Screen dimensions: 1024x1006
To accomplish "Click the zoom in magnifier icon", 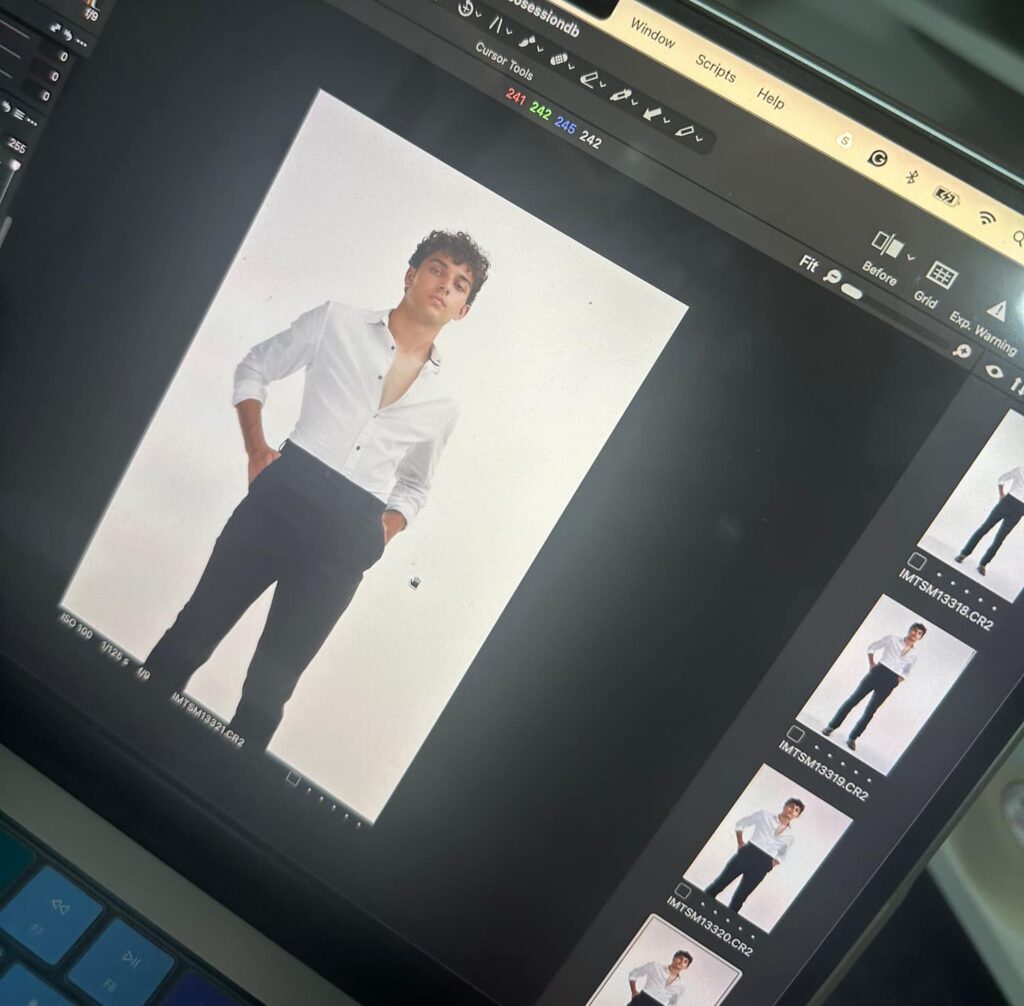I will [x=962, y=351].
